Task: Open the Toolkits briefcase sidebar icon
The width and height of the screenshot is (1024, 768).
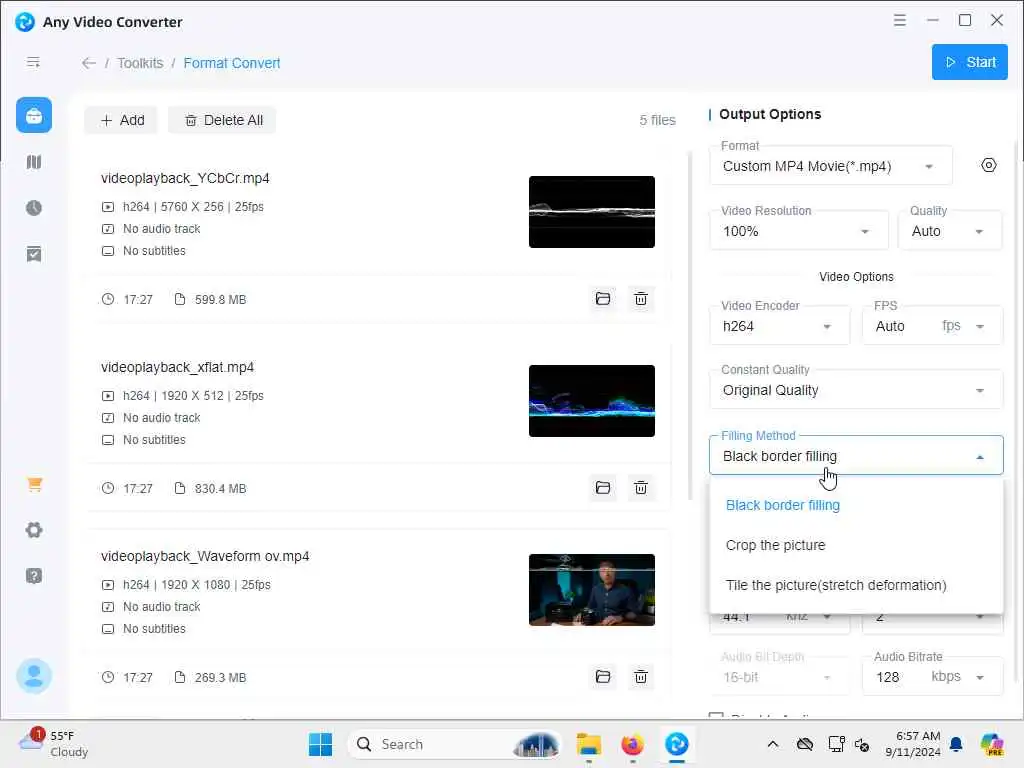Action: tap(34, 116)
